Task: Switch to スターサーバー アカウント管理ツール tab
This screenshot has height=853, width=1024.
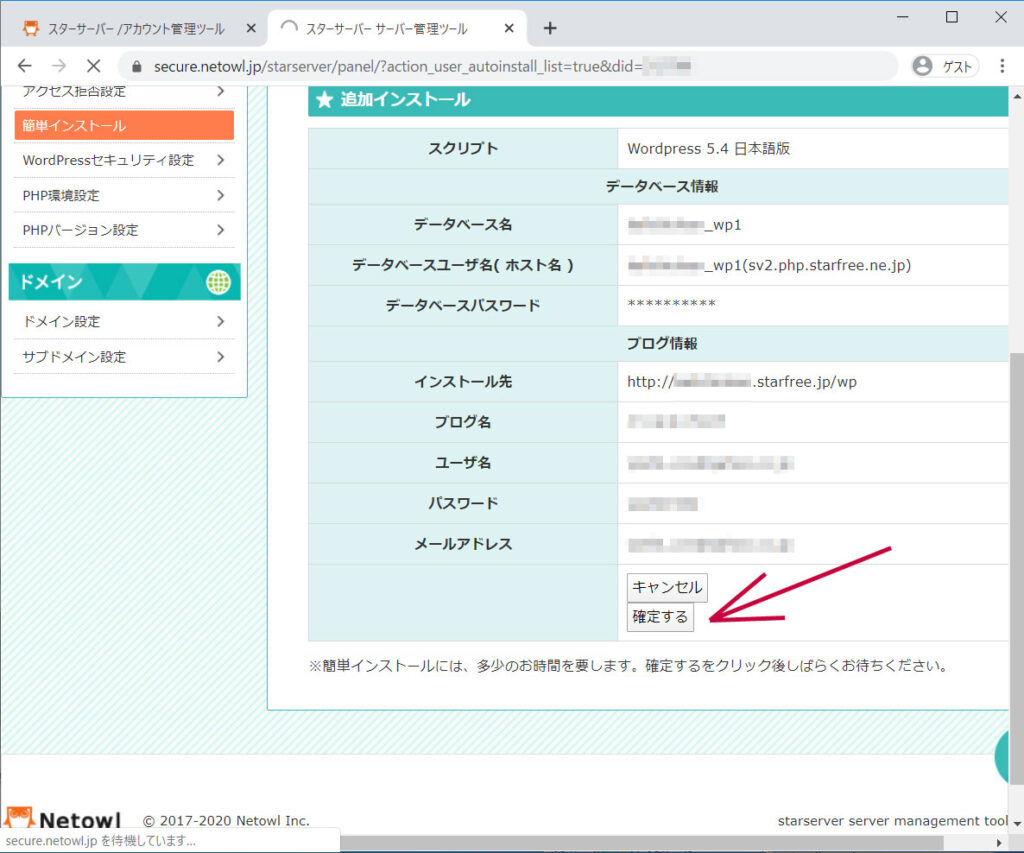Action: point(135,29)
